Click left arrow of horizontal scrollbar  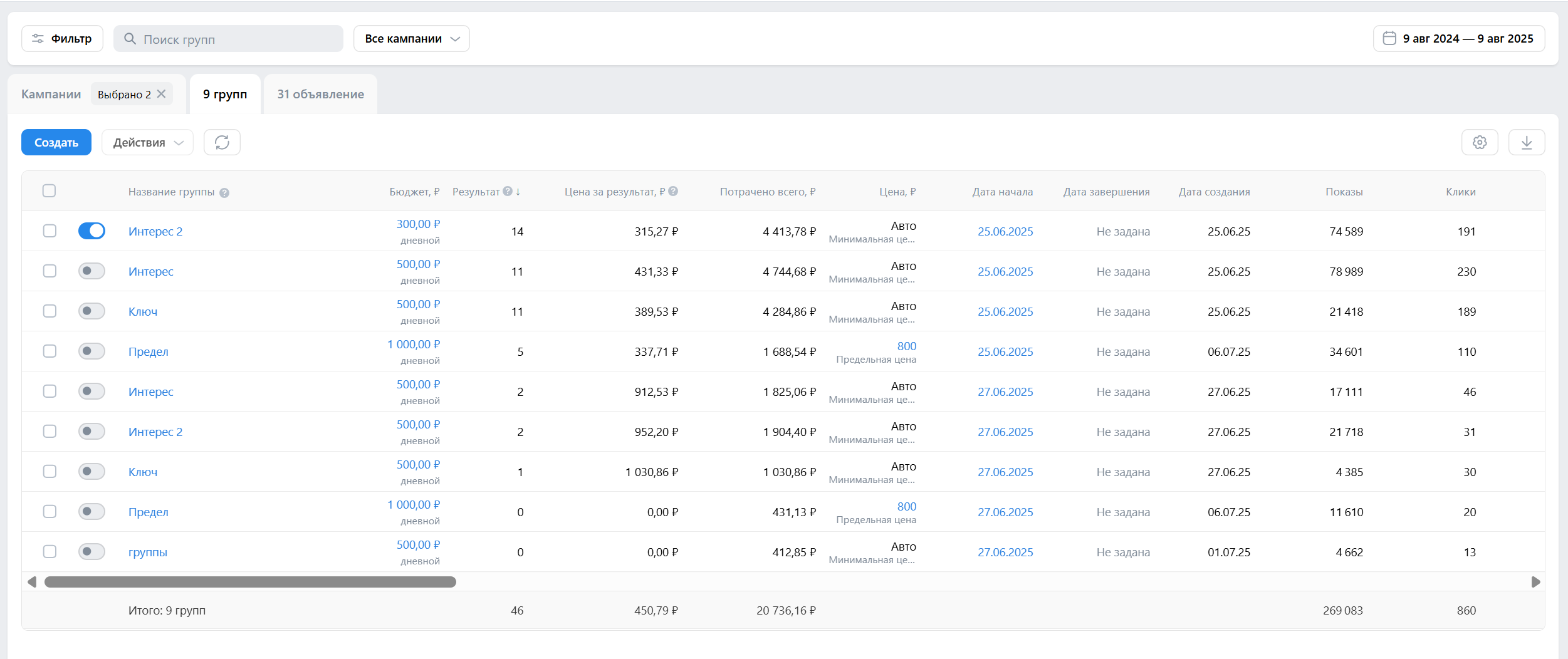(32, 582)
